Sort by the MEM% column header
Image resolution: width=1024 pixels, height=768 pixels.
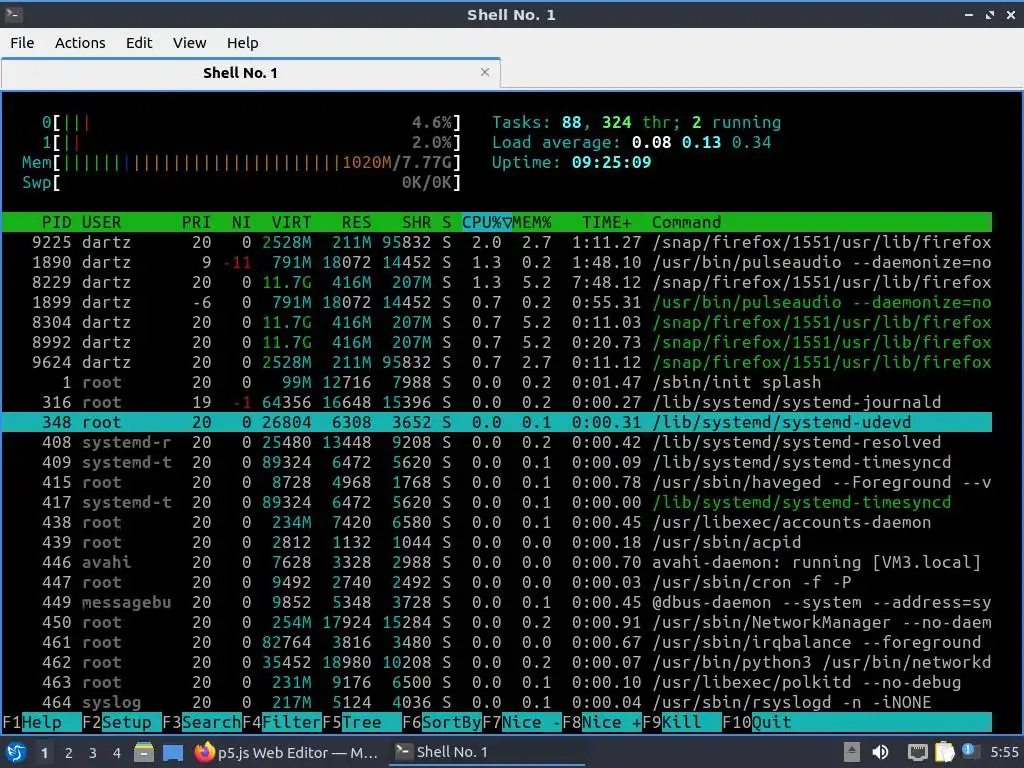(532, 222)
